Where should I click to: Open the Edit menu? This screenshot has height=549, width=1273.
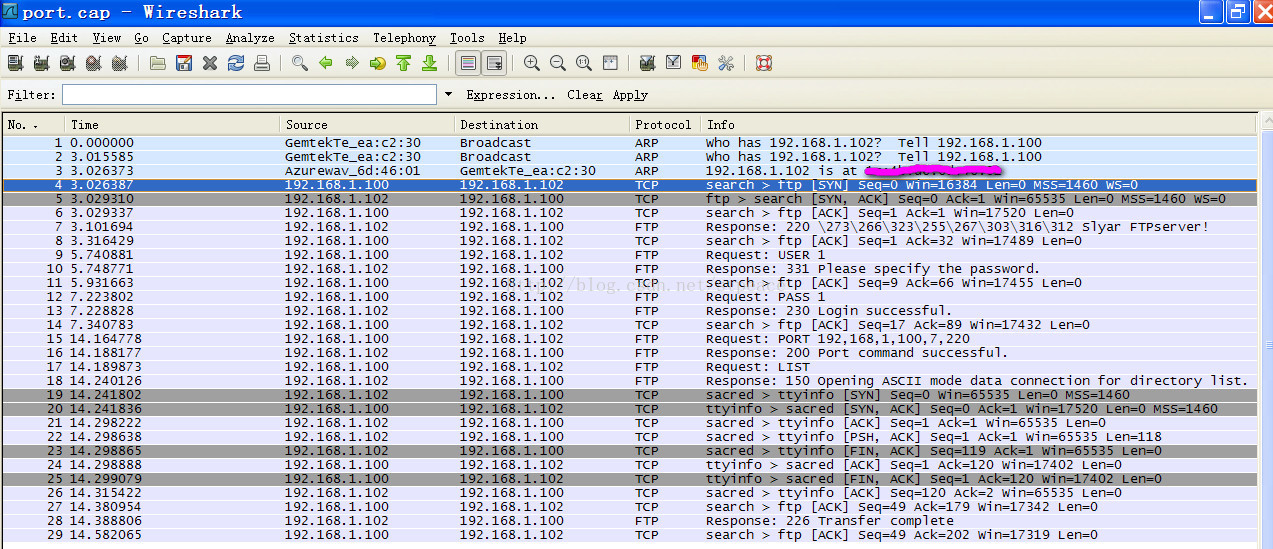pos(64,38)
